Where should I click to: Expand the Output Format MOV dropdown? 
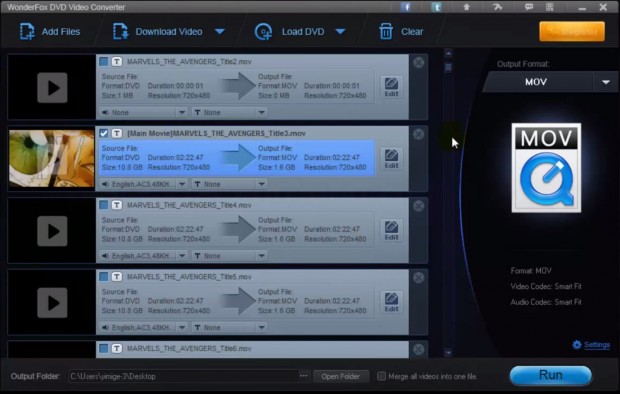click(606, 82)
